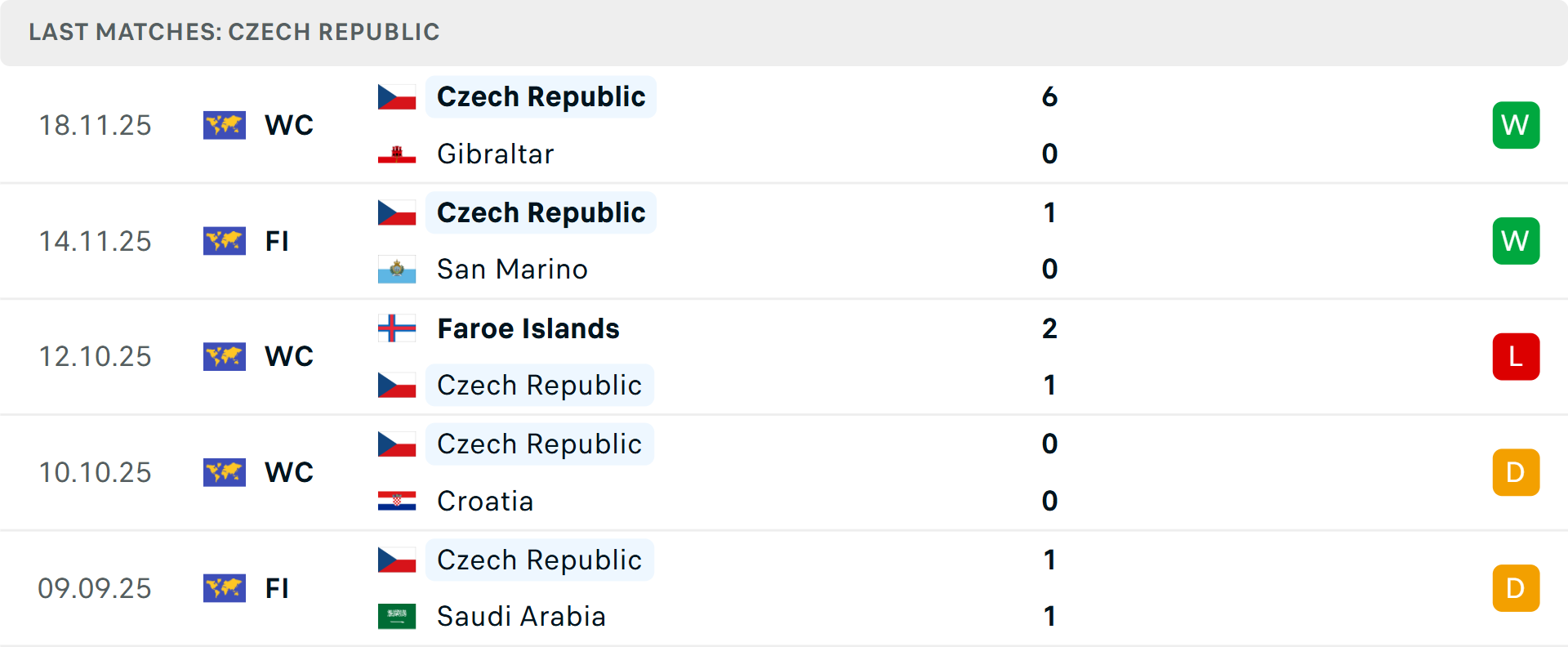1568x647 pixels.
Task: Click the Last Matches: Czech Republic header
Action: 234,32
